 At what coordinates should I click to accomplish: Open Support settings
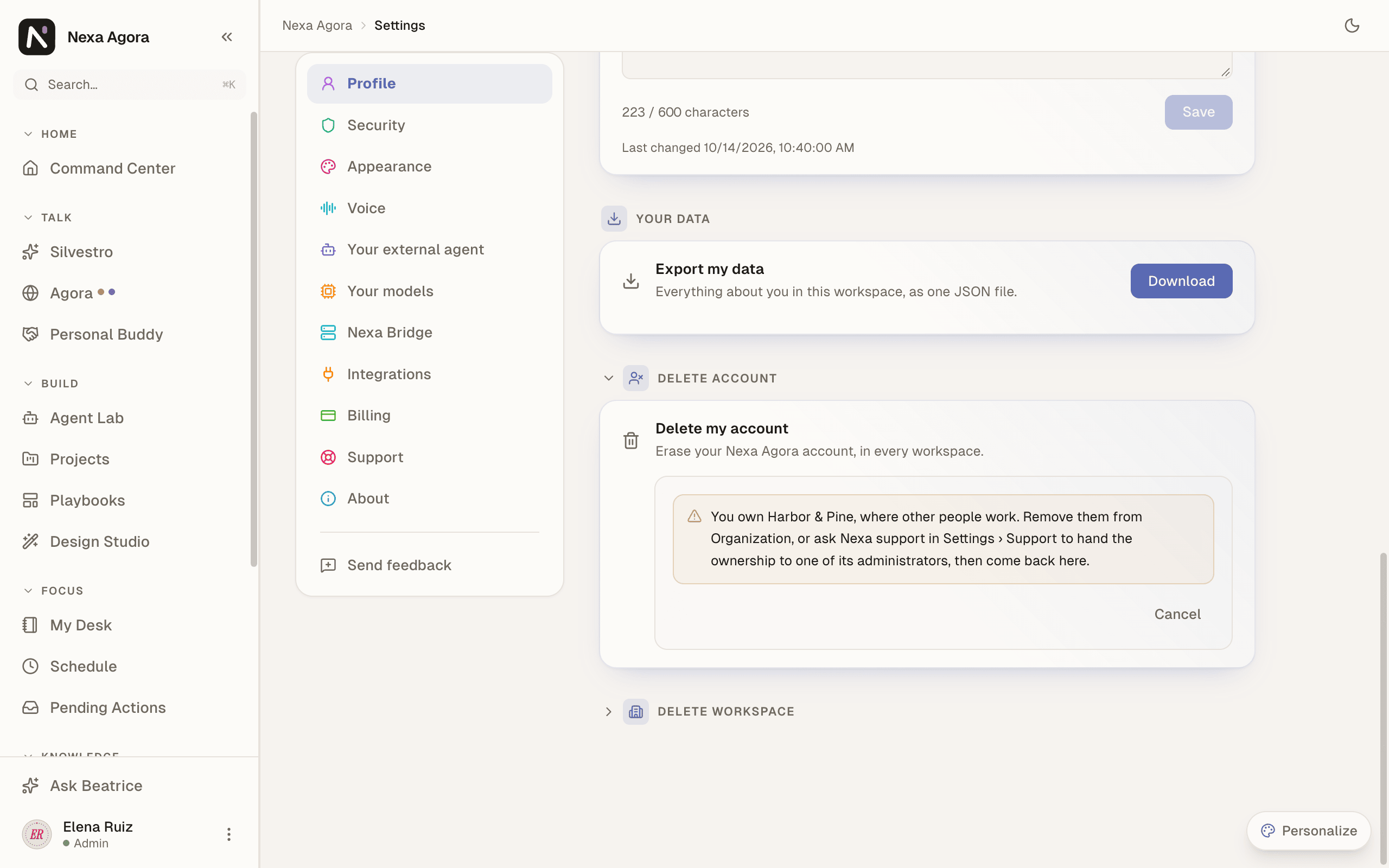(429, 457)
